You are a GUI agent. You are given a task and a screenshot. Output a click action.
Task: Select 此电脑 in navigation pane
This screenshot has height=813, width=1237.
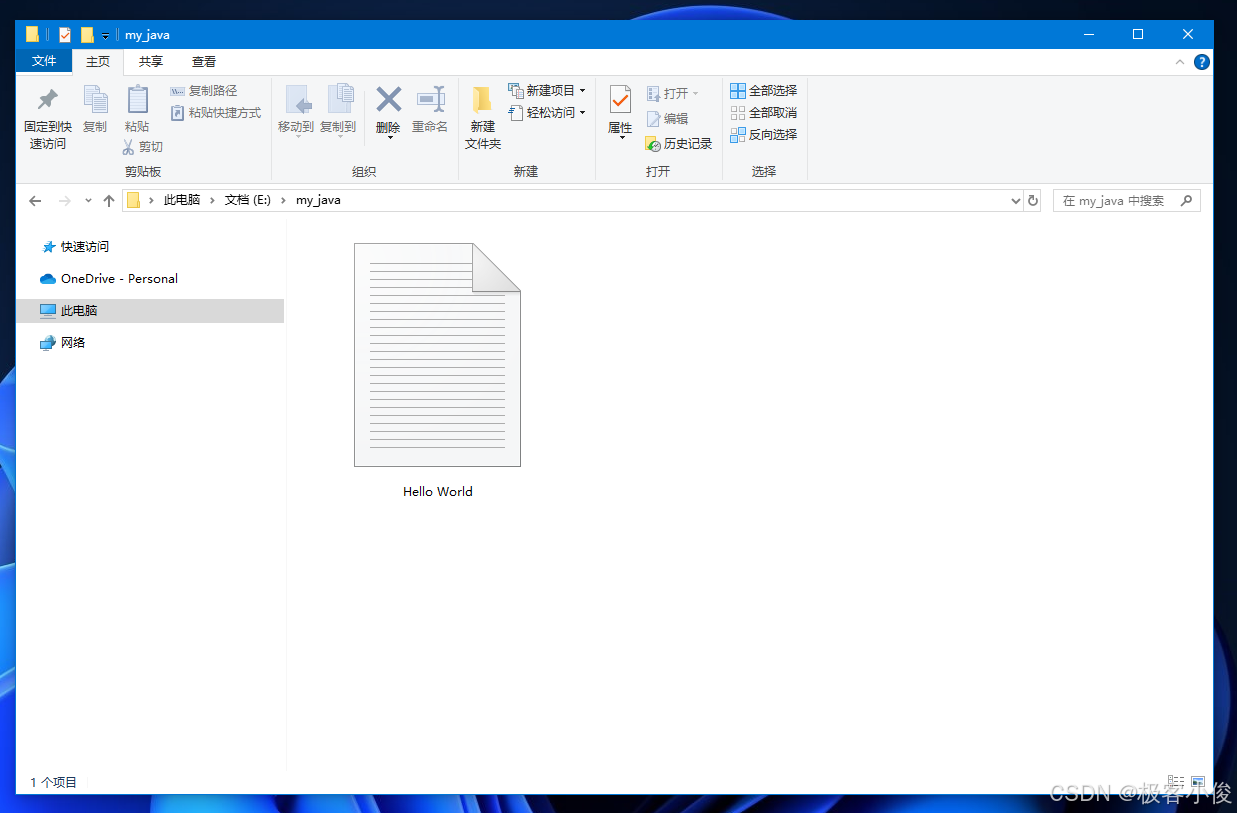pos(150,311)
